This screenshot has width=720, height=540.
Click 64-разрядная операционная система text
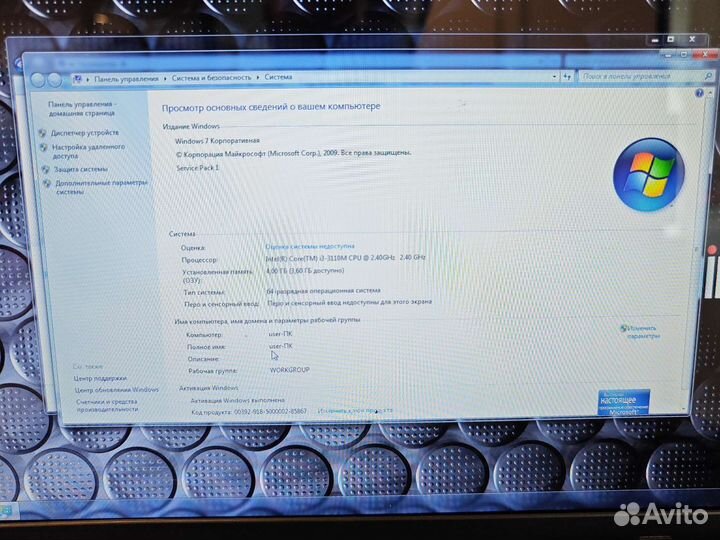(323, 291)
